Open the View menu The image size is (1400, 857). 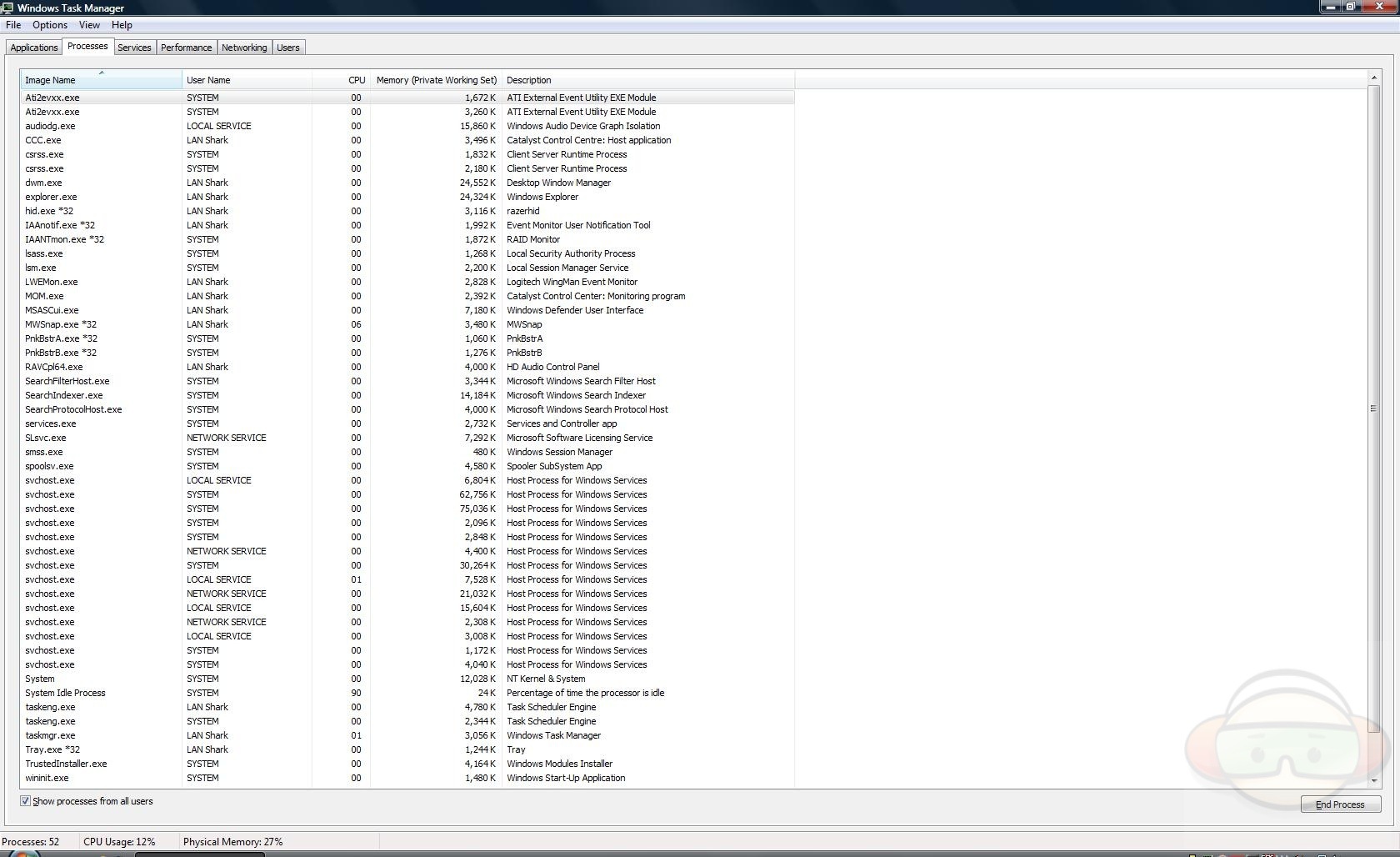coord(89,25)
